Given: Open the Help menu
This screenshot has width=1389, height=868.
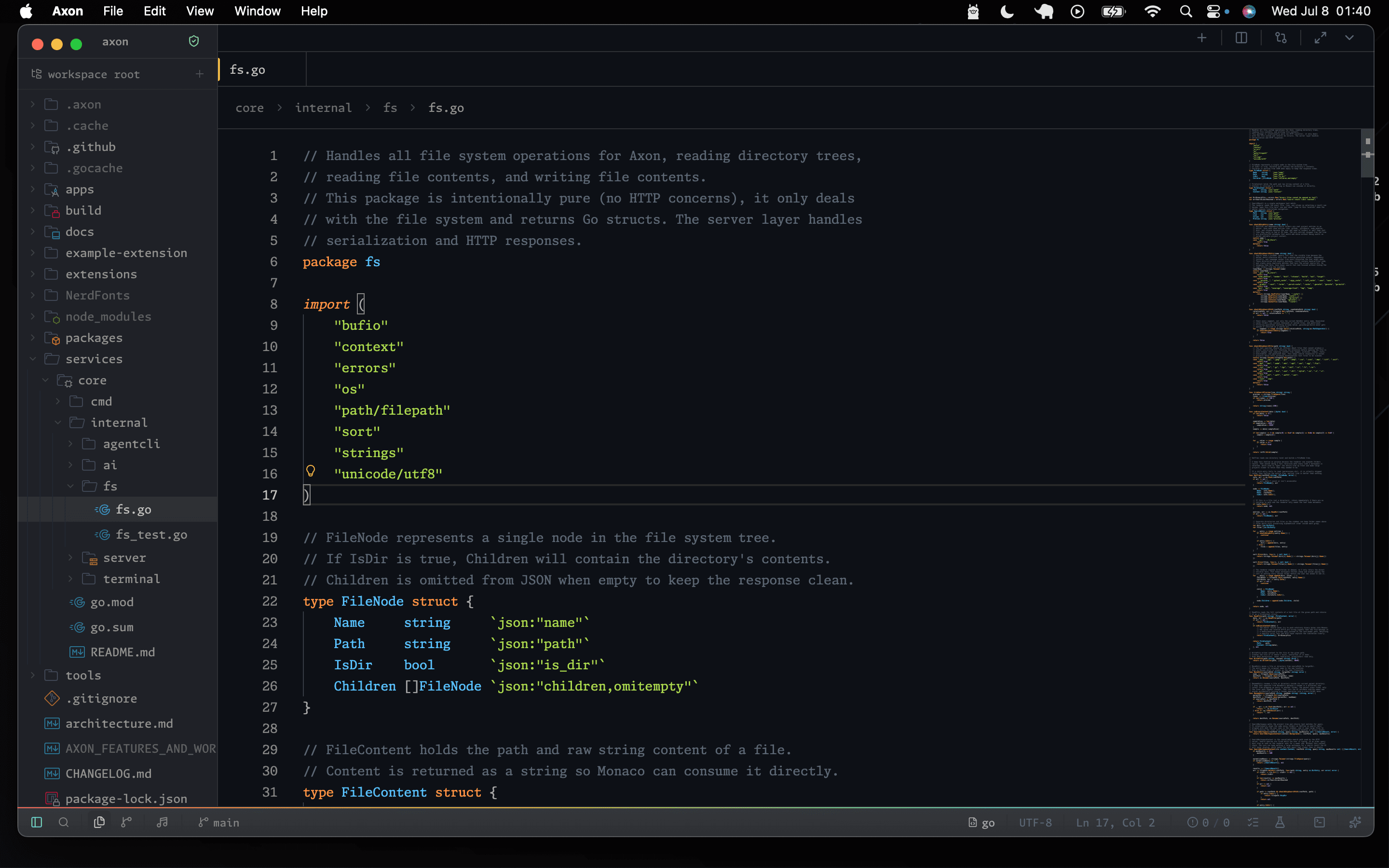Looking at the screenshot, I should [314, 11].
